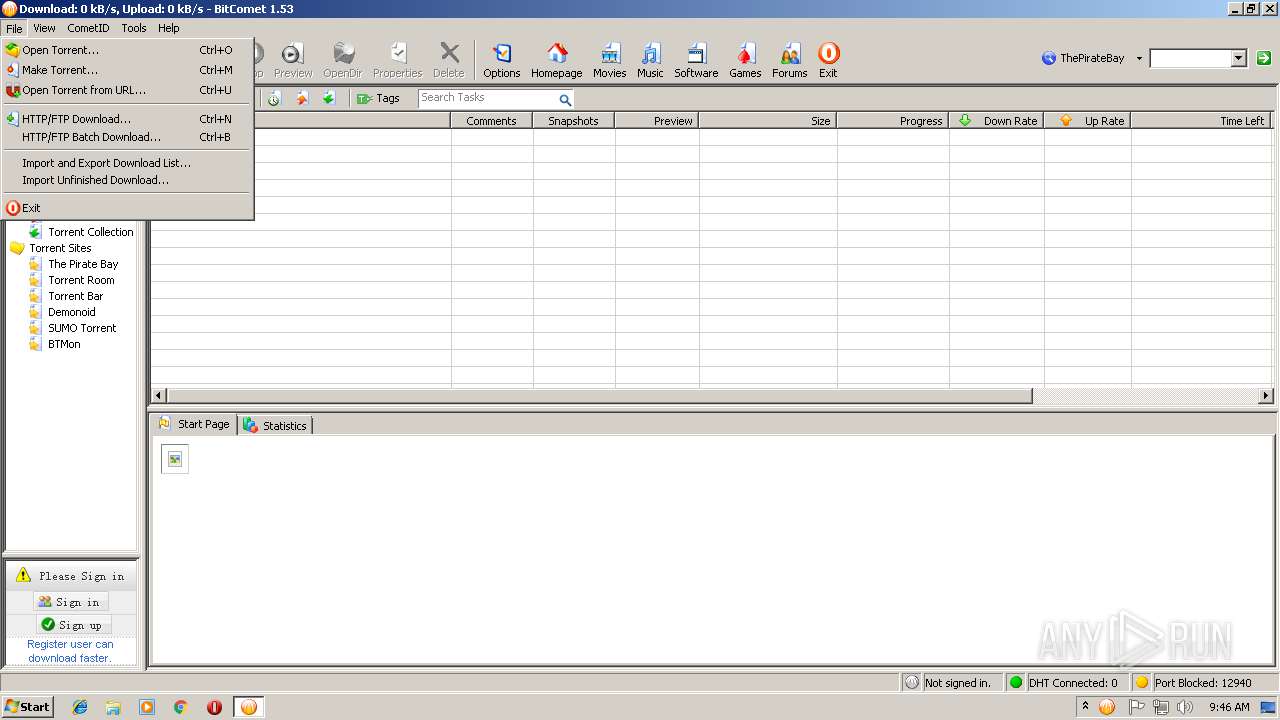1280x720 pixels.
Task: Click the Windows Start button
Action: 27,706
